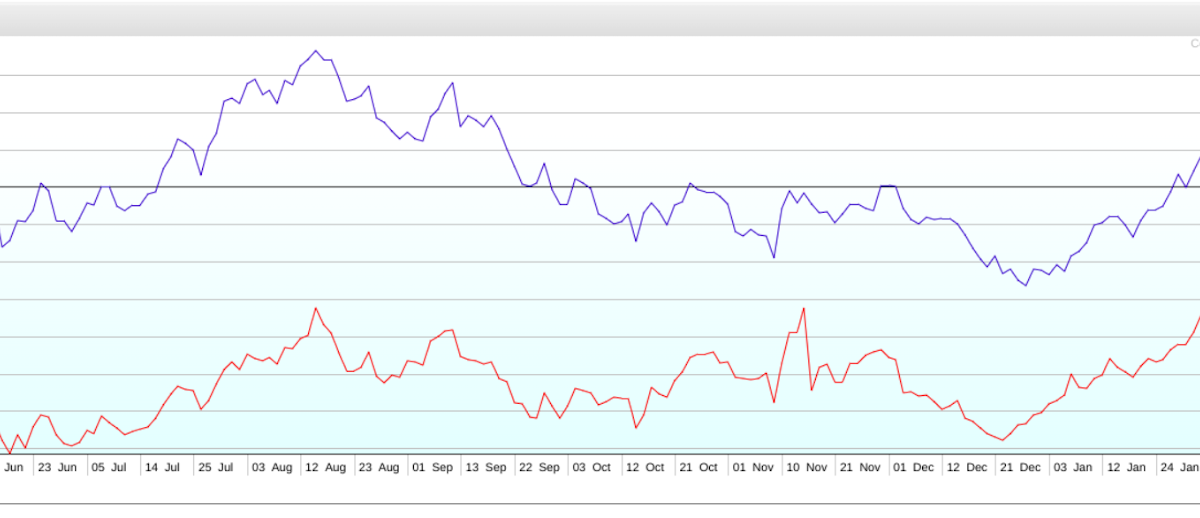Click the 01 Nov date label
Image resolution: width=1200 pixels, height=518 pixels.
tap(752, 467)
